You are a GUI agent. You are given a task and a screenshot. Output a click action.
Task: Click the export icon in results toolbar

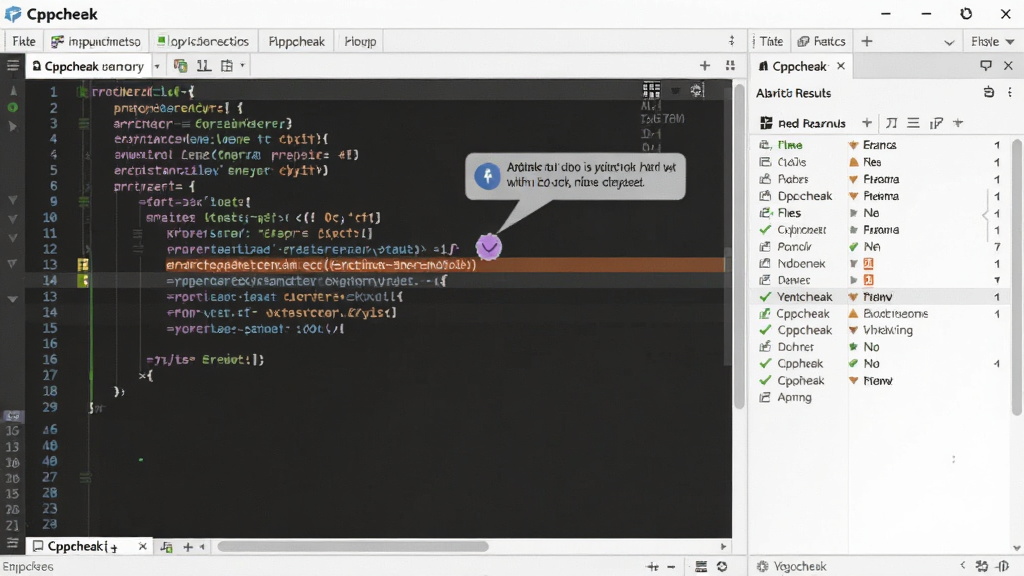coord(936,123)
